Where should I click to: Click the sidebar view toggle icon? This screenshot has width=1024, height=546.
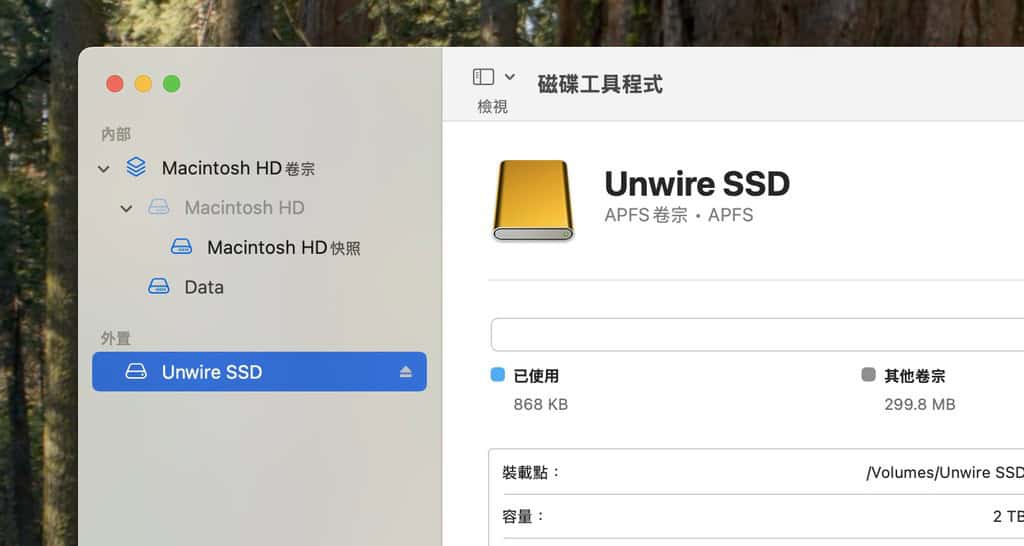click(484, 77)
